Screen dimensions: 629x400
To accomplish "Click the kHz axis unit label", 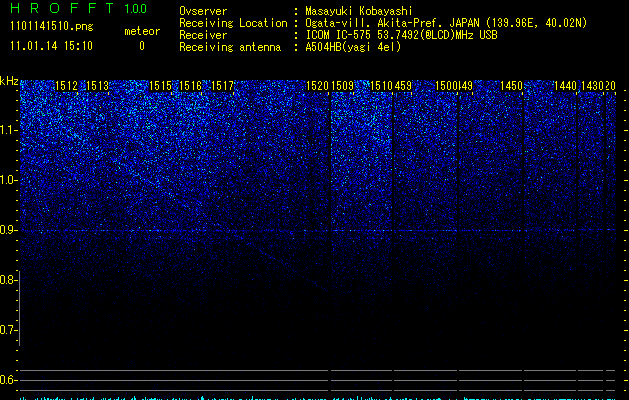I will pyautogui.click(x=9, y=81).
